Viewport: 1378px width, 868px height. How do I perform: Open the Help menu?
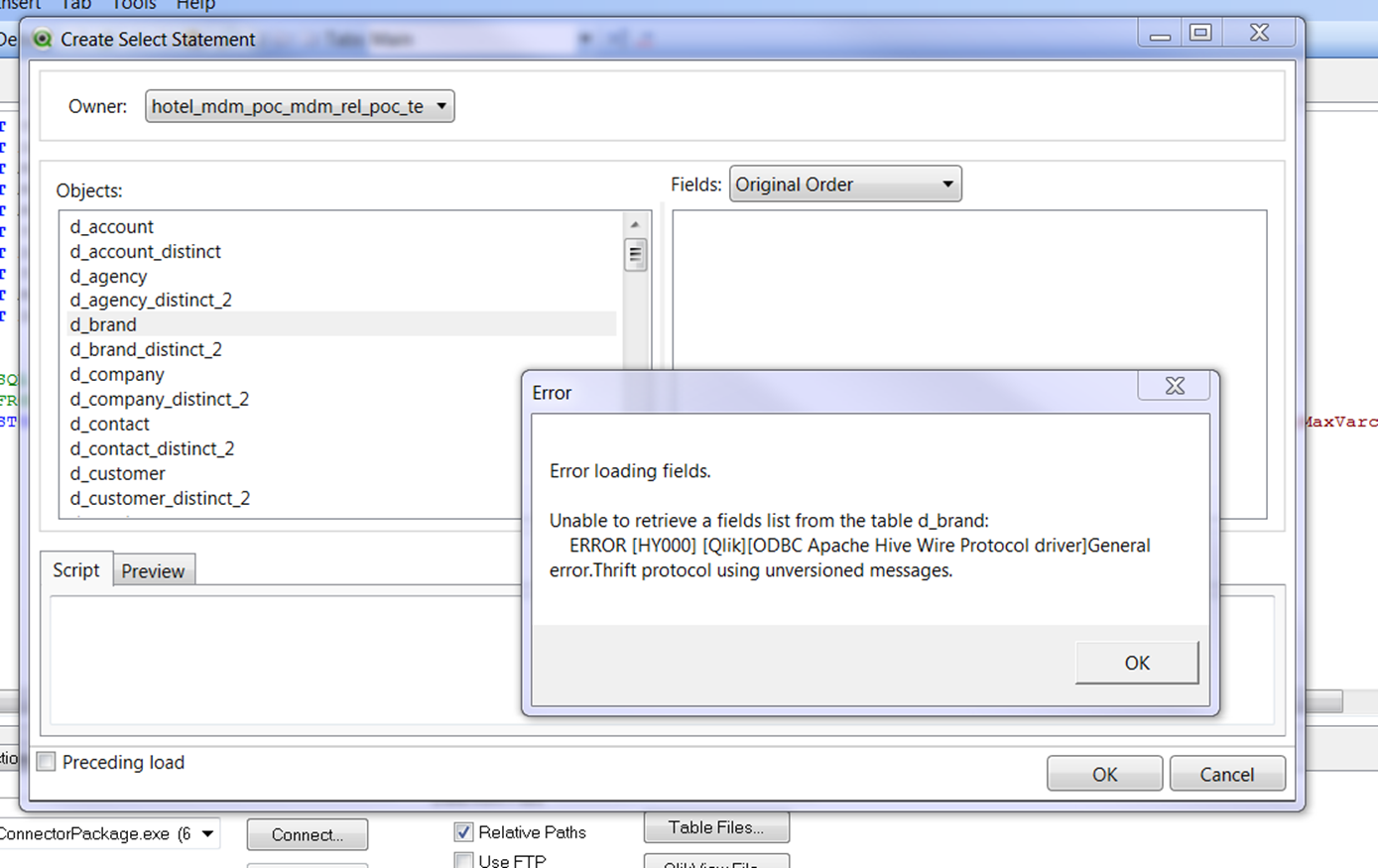[195, 5]
